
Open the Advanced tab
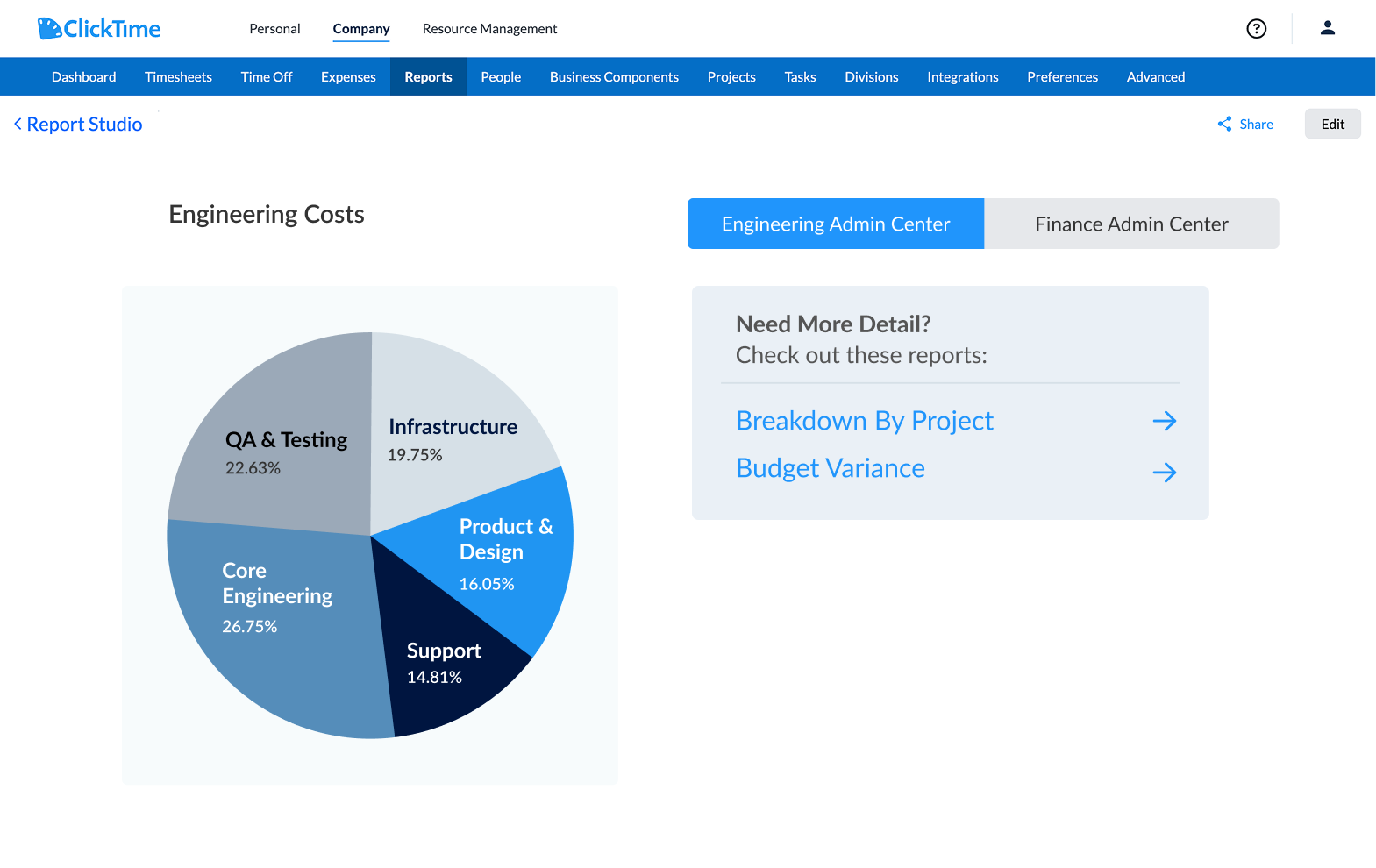pos(1156,77)
